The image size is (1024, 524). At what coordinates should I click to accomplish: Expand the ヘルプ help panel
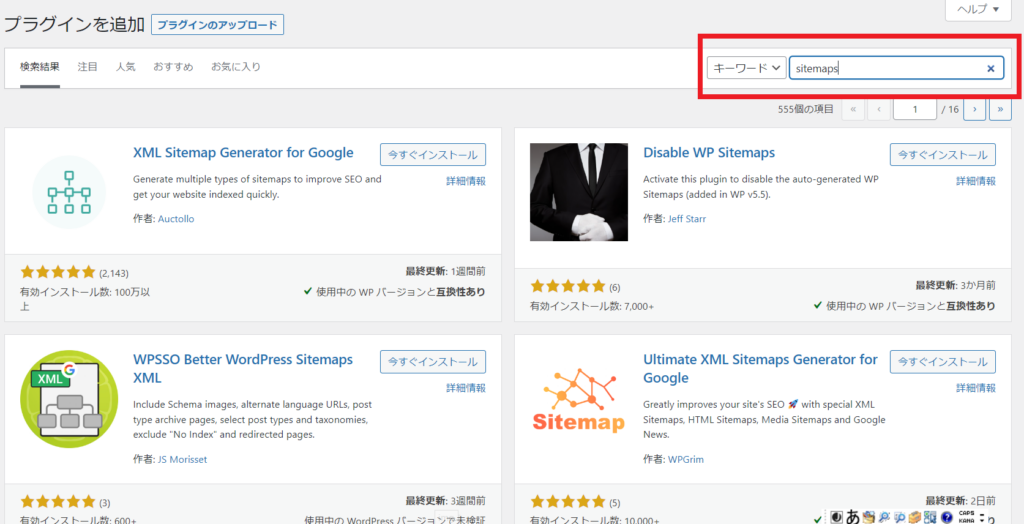[x=978, y=9]
